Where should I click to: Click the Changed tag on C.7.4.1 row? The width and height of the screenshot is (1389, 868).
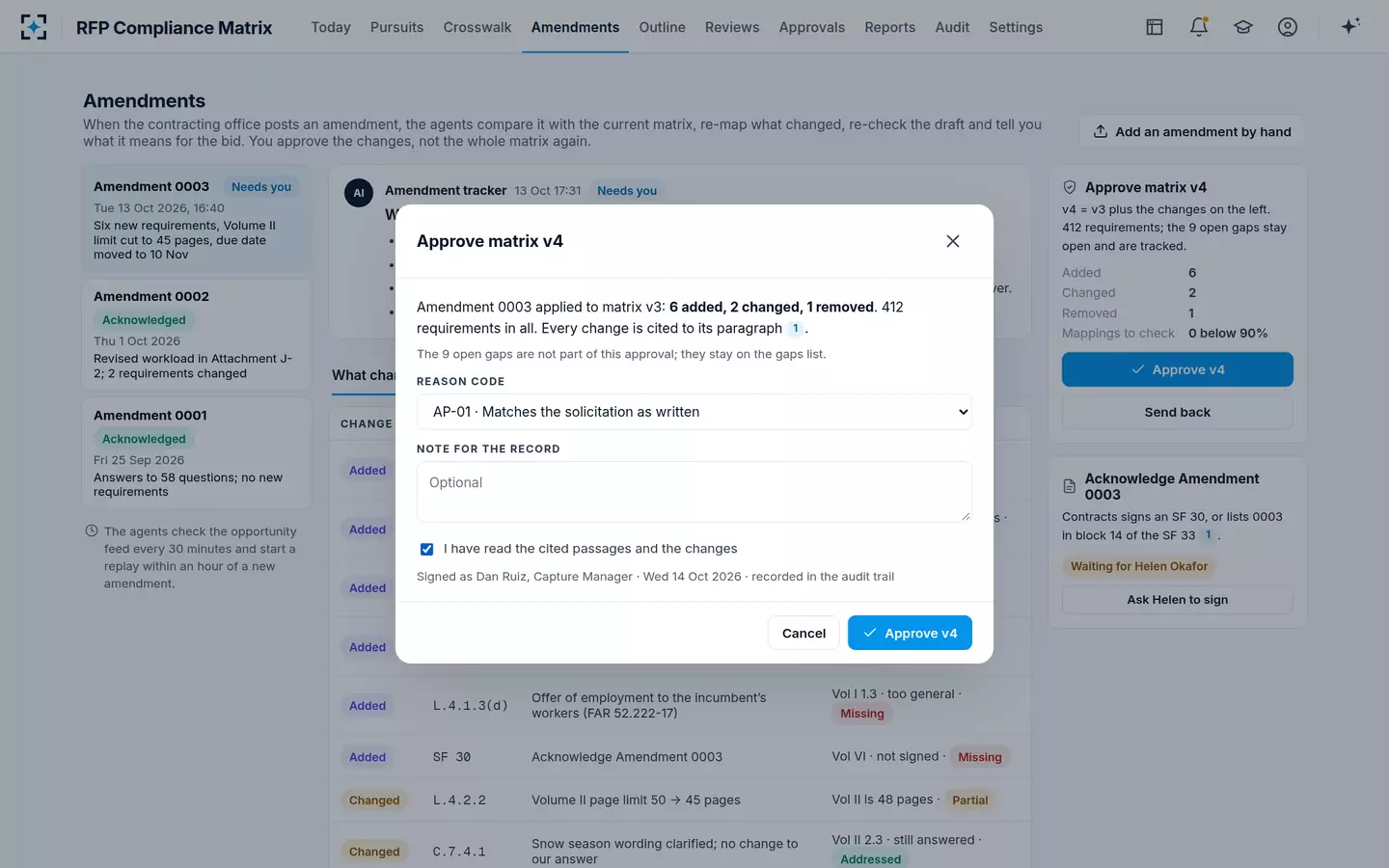click(x=374, y=852)
